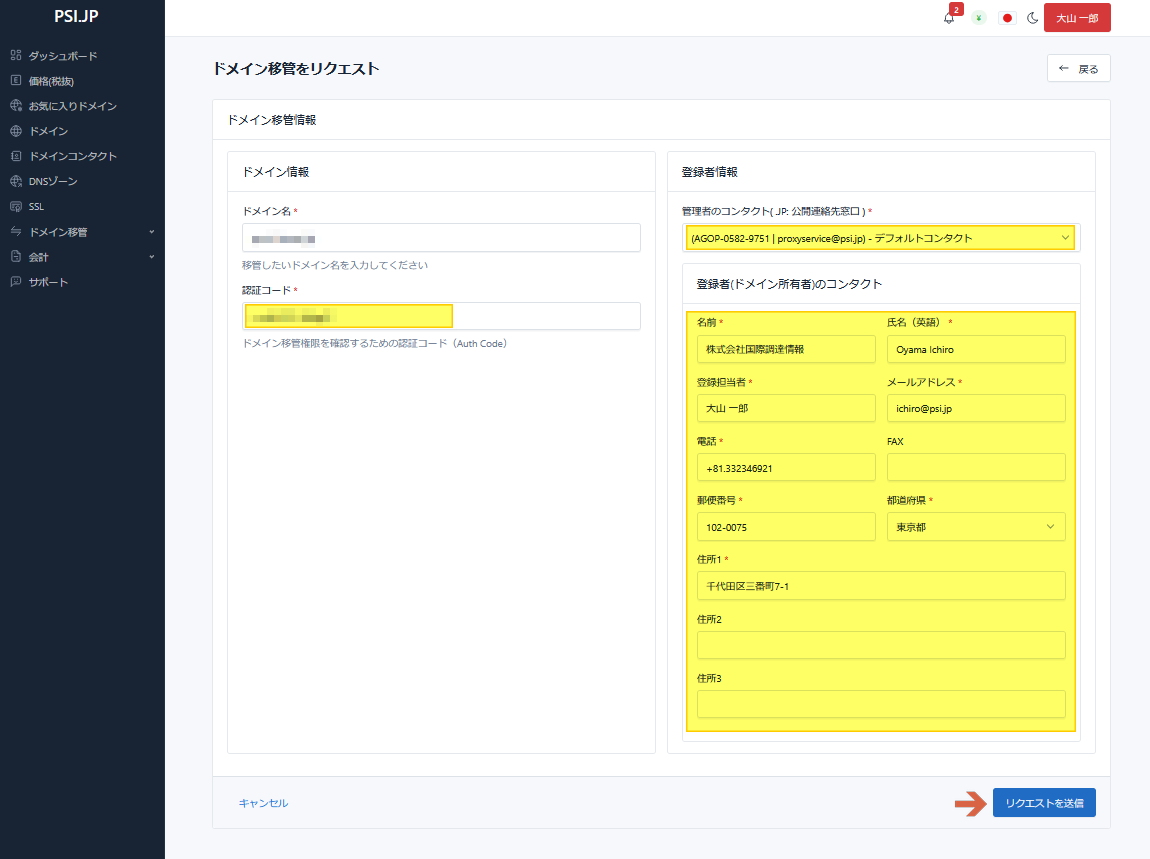Go to 価格(税抜) menu item

[x=51, y=81]
